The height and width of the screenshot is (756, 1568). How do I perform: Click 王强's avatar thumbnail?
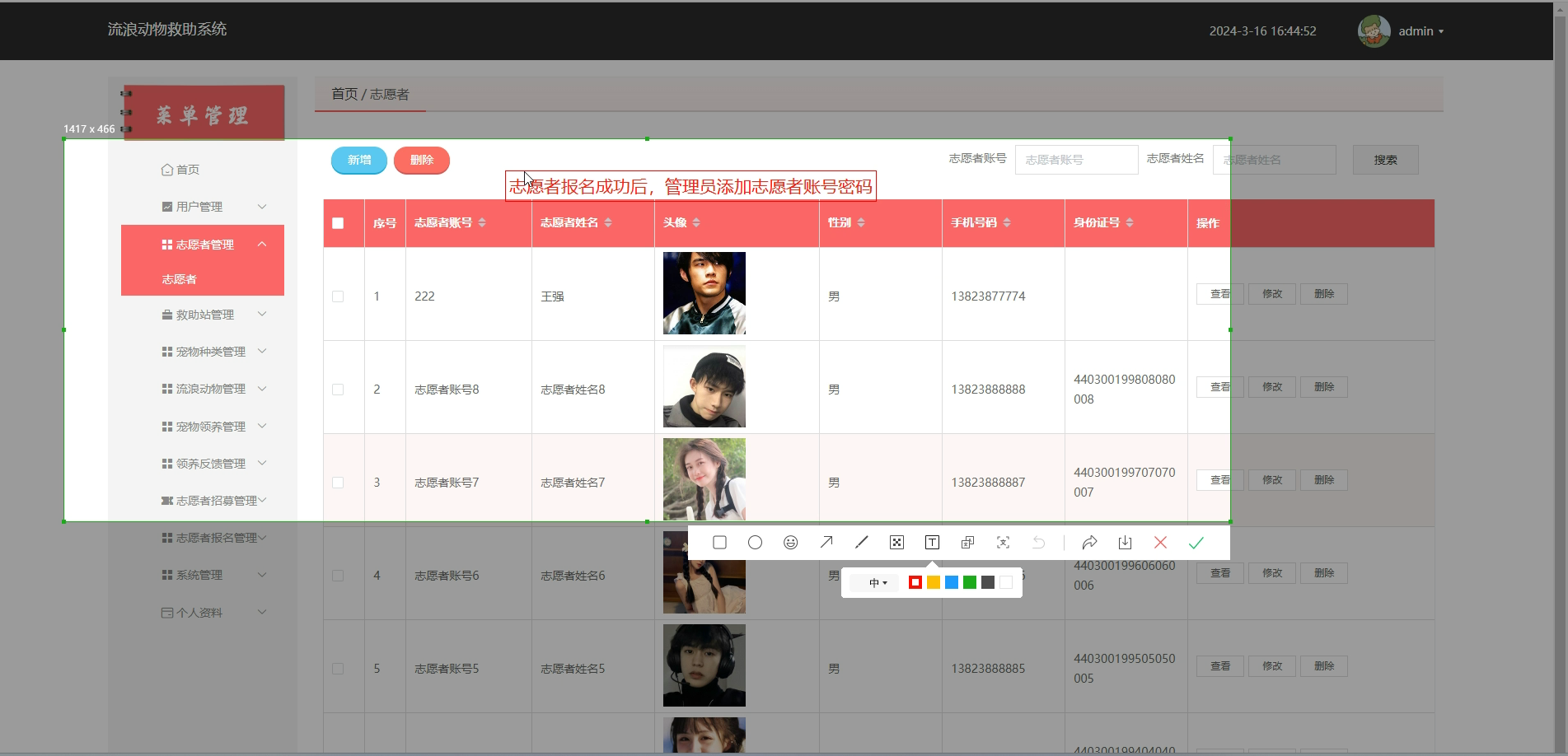704,293
